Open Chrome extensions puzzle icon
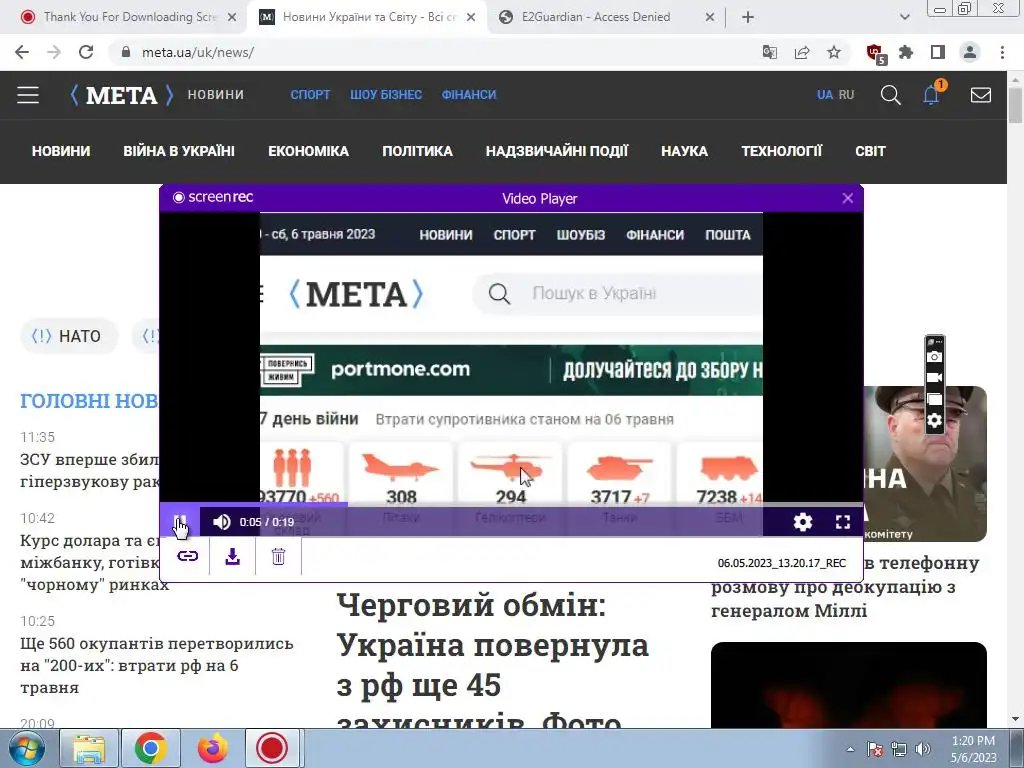 coord(906,52)
